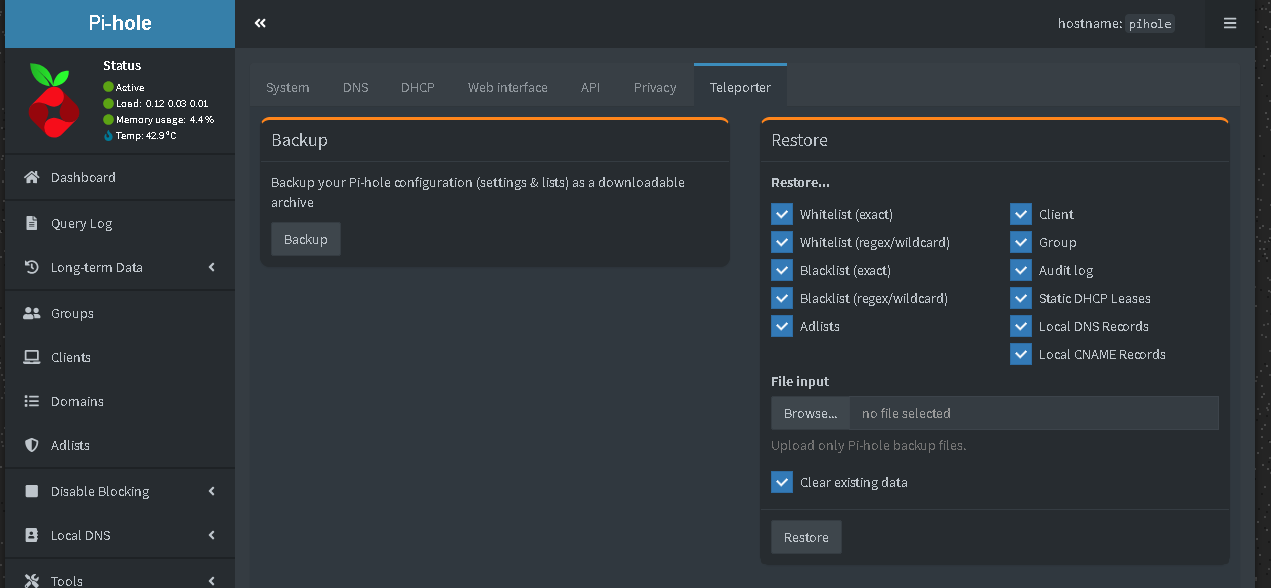Click the Adlists shield icon
This screenshot has height=588, width=1271.
[x=31, y=445]
